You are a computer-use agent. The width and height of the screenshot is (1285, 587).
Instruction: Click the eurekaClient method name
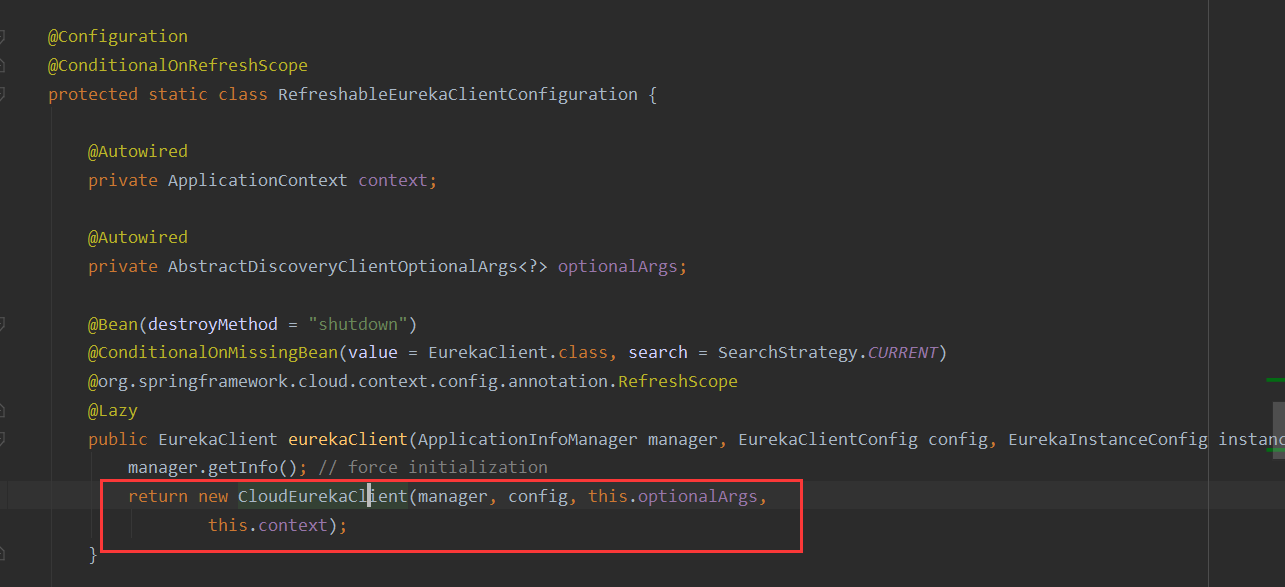coord(348,439)
